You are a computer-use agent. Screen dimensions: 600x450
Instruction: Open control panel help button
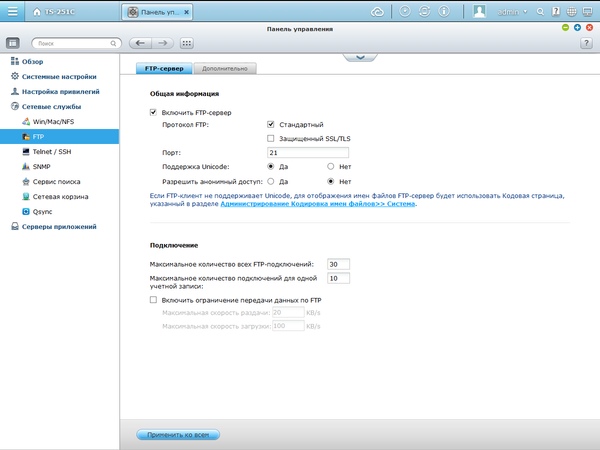[x=586, y=43]
